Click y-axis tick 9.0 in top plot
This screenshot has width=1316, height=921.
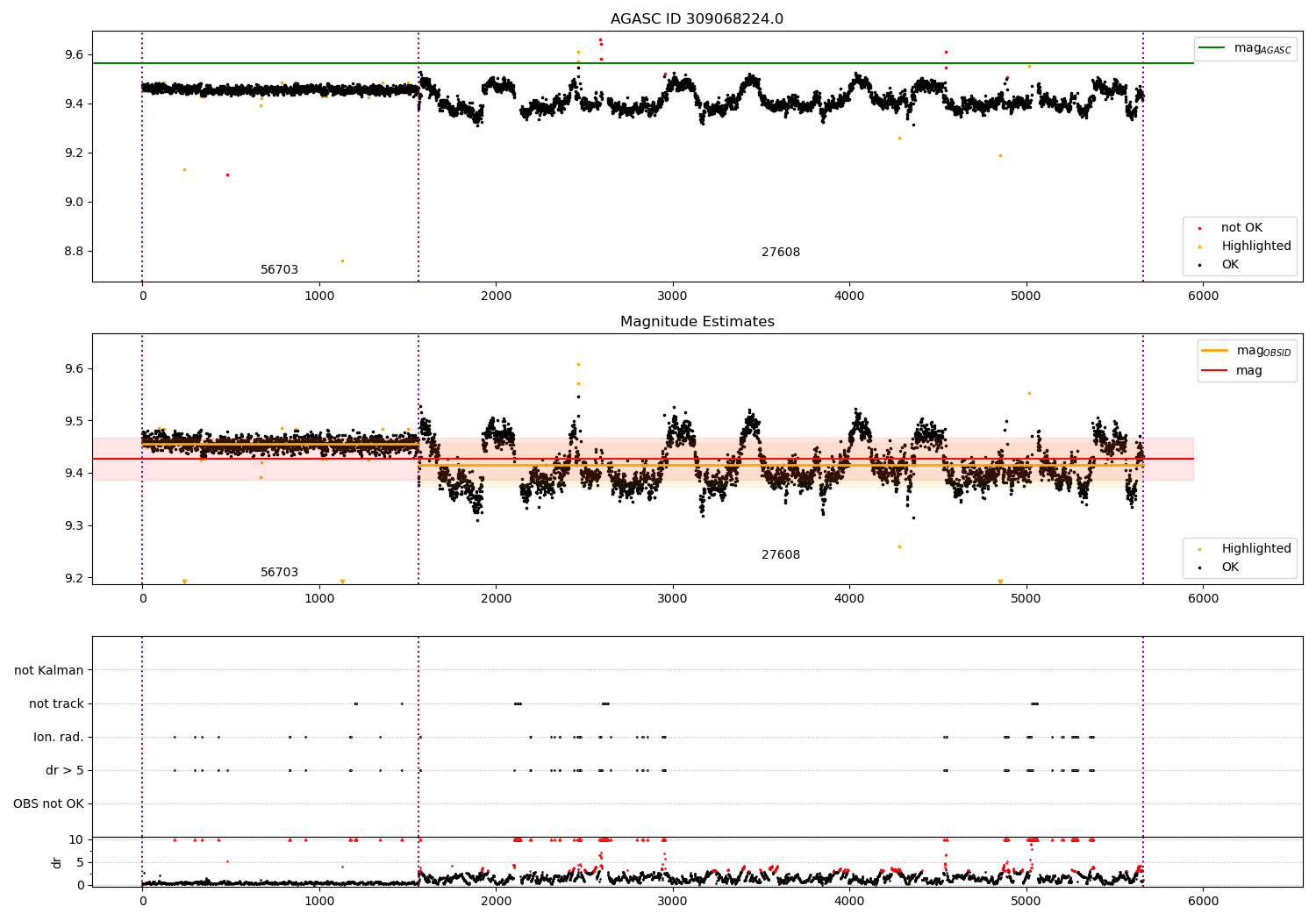coord(74,203)
